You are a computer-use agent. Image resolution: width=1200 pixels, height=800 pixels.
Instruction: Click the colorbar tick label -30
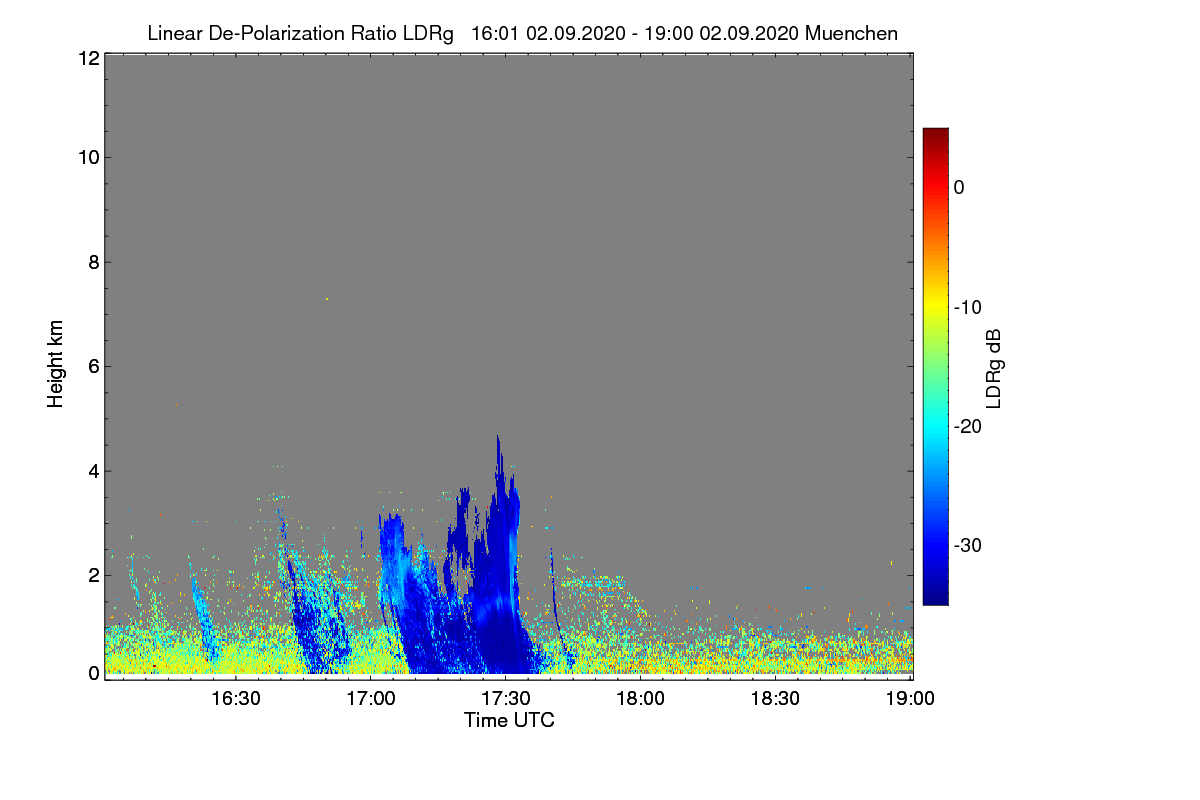click(967, 546)
